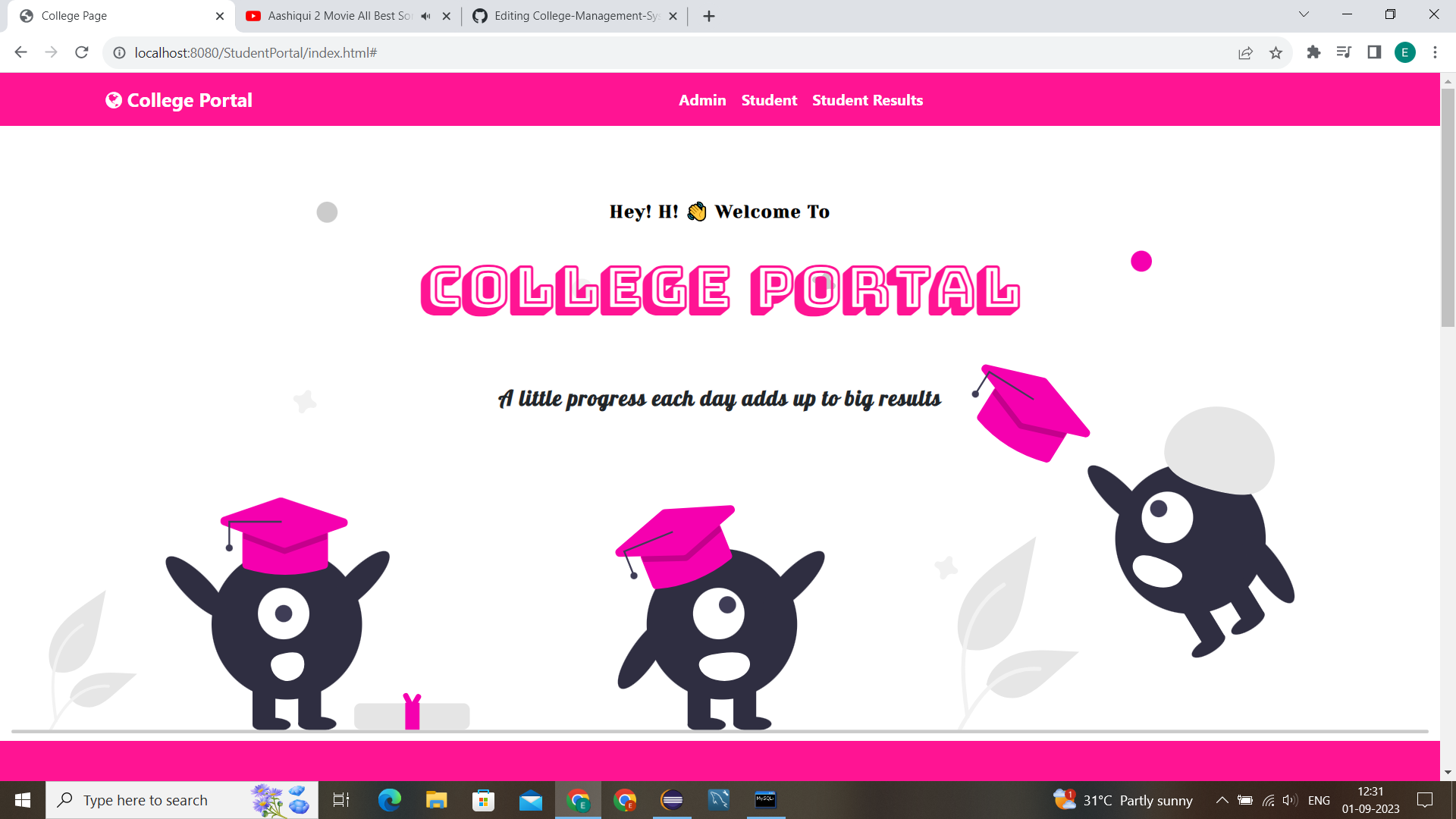Viewport: 1456px width, 819px height.
Task: Open the share icon in the address bar
Action: tap(1245, 52)
